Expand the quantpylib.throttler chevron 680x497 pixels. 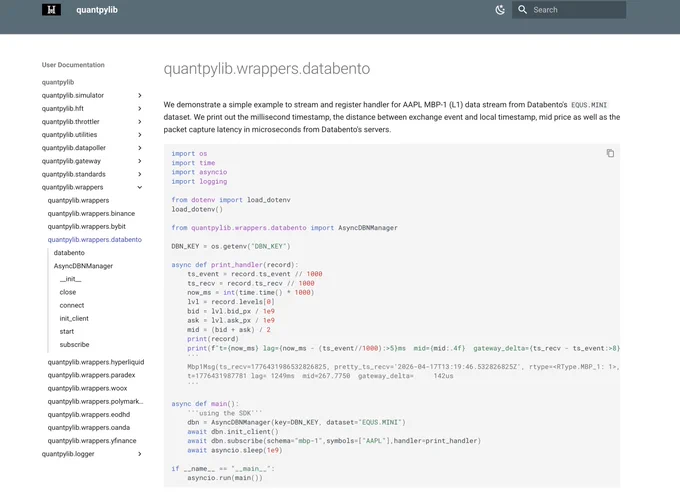click(140, 121)
